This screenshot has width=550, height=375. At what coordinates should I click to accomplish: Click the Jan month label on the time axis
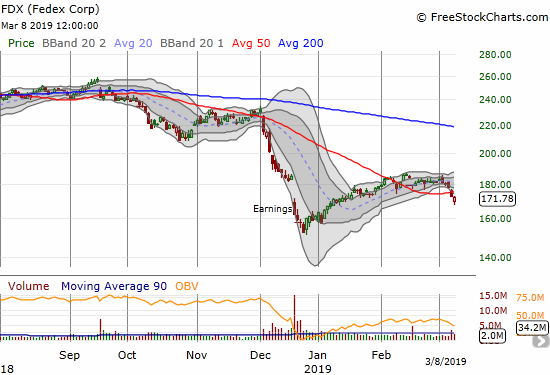click(317, 355)
